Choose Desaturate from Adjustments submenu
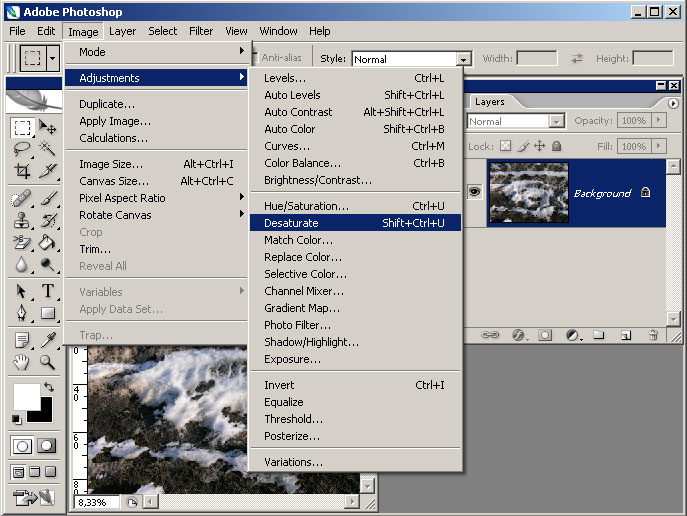 click(355, 223)
